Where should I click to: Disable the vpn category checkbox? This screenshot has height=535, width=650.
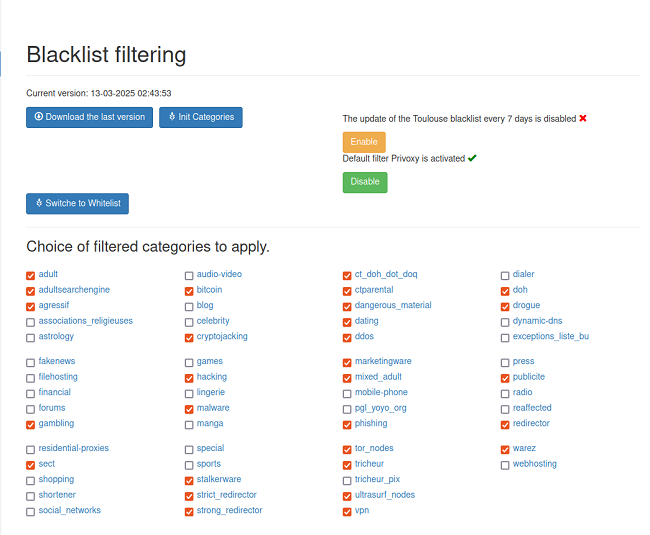pyautogui.click(x=347, y=511)
